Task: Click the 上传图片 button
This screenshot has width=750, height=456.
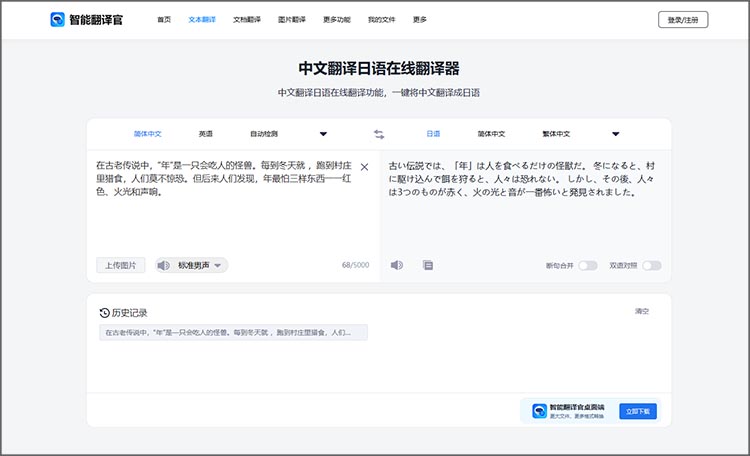Action: (121, 265)
